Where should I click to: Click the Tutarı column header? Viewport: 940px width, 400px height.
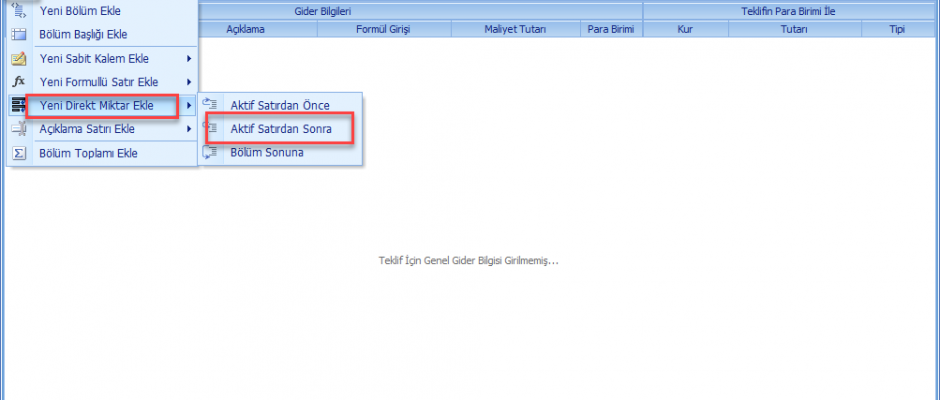[x=793, y=29]
